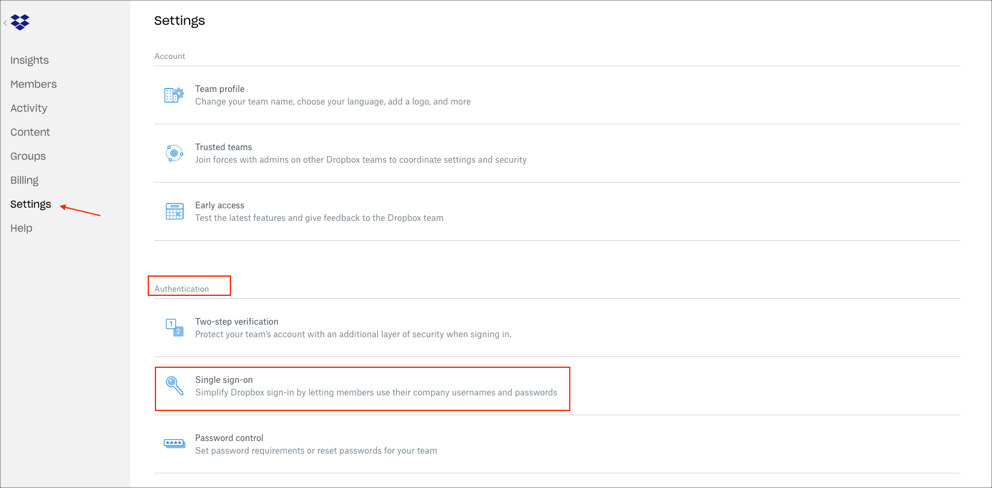Click the Team profile icon
Image resolution: width=992 pixels, height=488 pixels.
[x=174, y=95]
